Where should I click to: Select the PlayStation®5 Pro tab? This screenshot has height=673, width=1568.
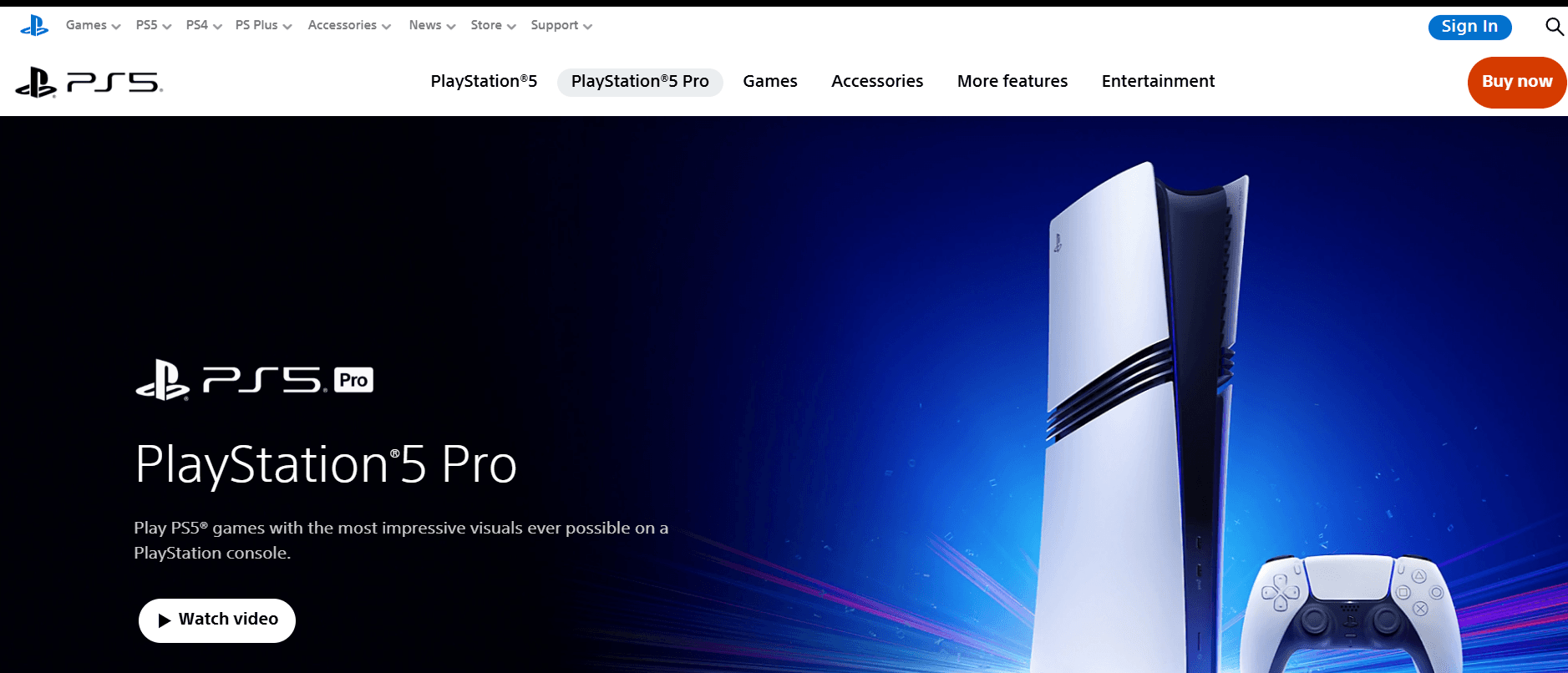(x=640, y=82)
